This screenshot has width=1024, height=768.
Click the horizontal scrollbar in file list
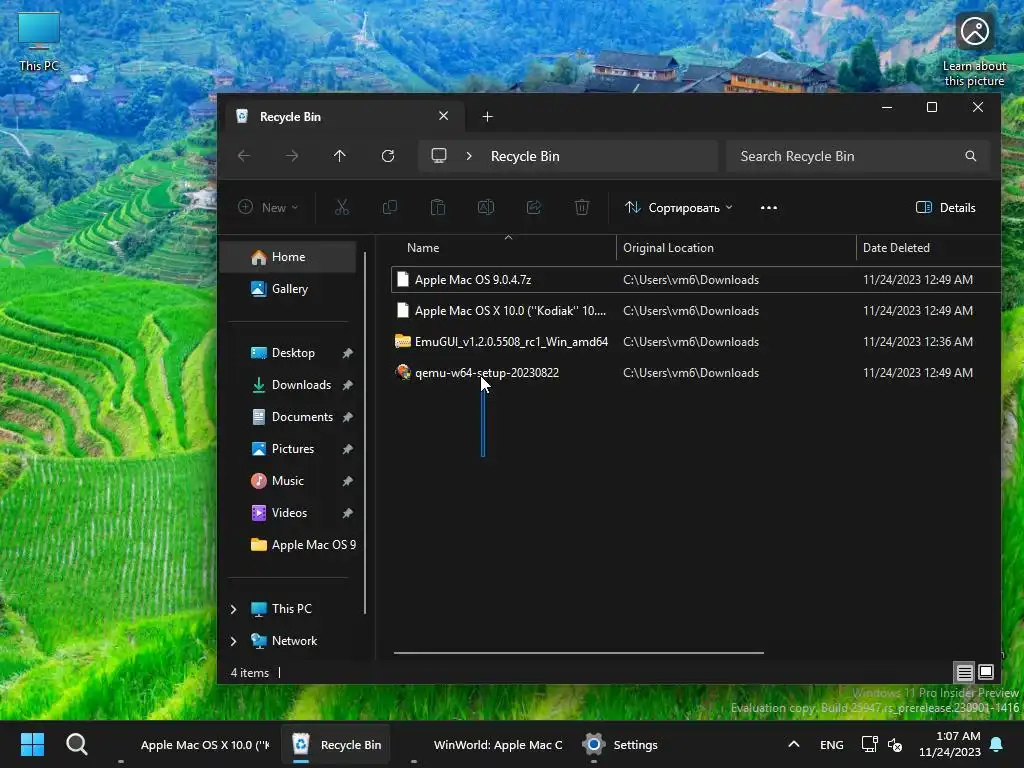(579, 652)
